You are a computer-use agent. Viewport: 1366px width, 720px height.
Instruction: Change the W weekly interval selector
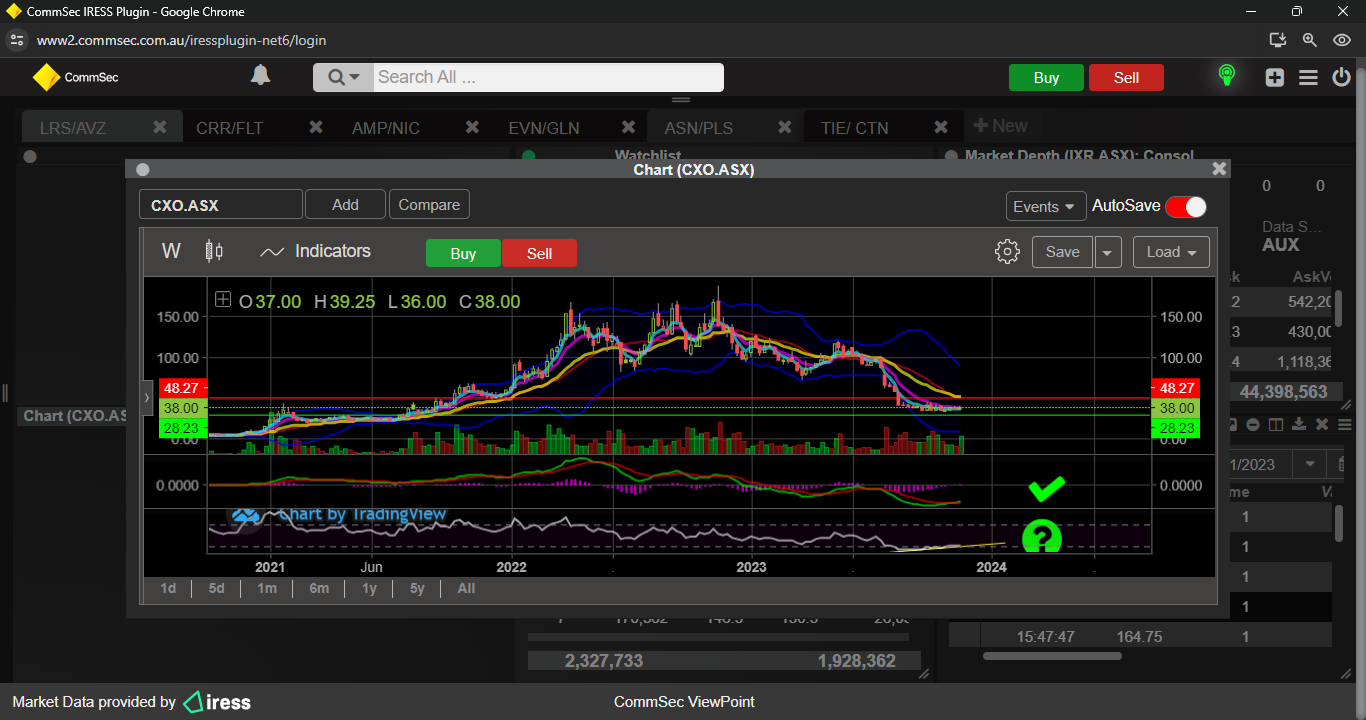click(171, 251)
